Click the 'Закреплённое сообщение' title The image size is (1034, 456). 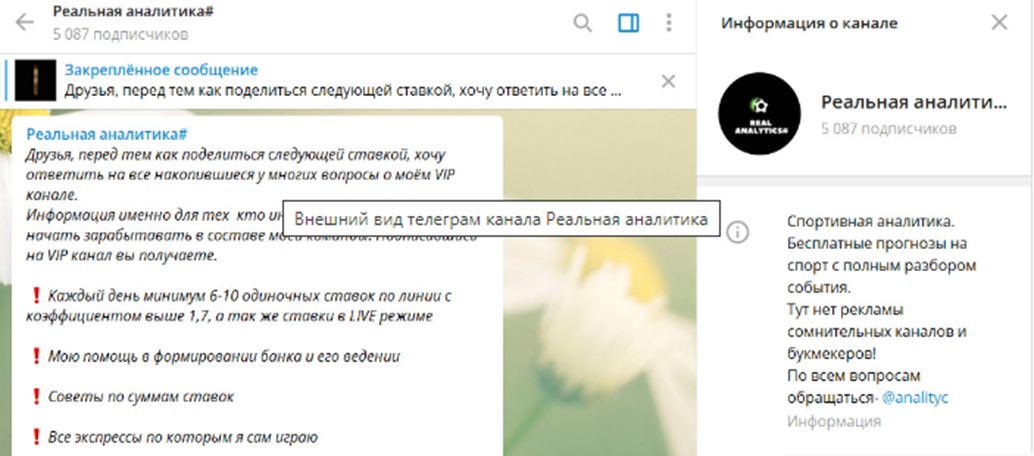coord(162,70)
